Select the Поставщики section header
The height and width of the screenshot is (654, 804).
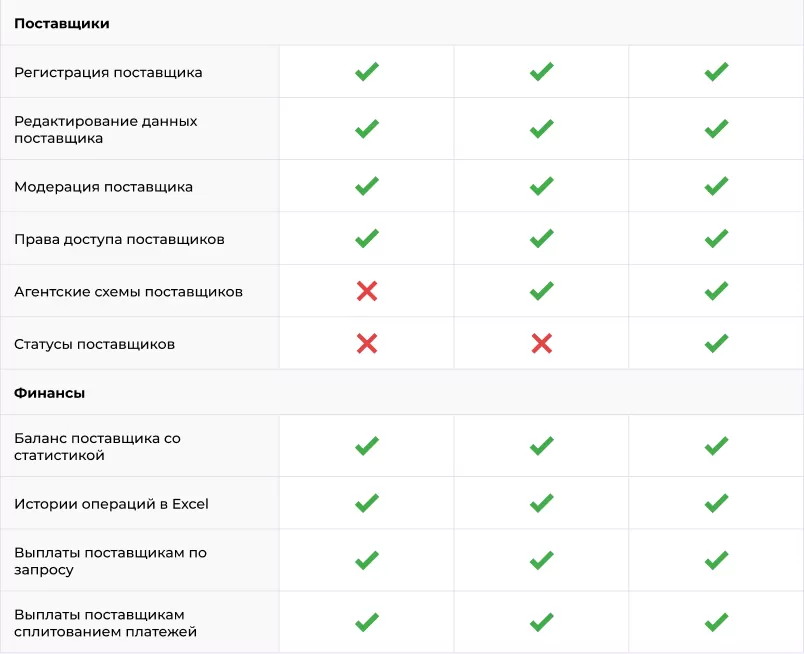tap(62, 23)
